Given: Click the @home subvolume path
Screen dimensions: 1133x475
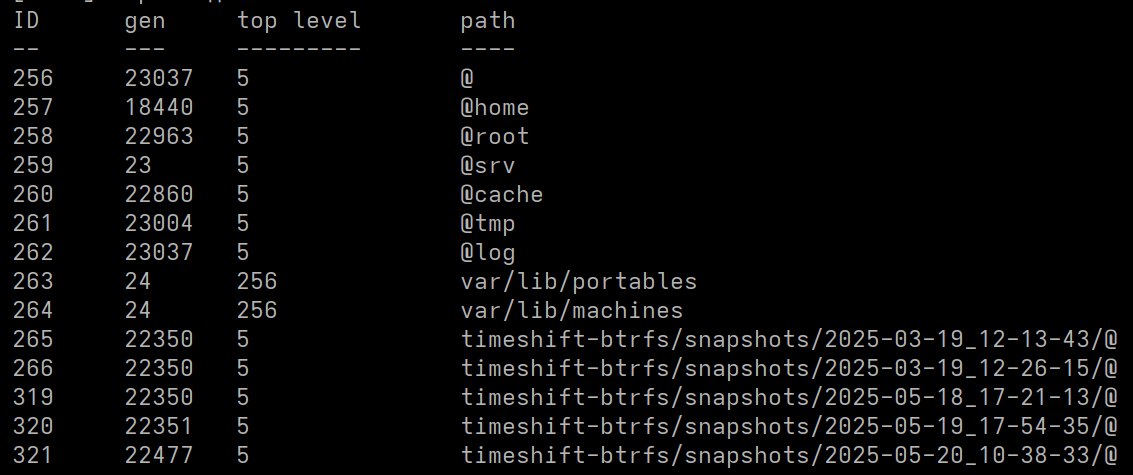Looking at the screenshot, I should click(x=495, y=108).
